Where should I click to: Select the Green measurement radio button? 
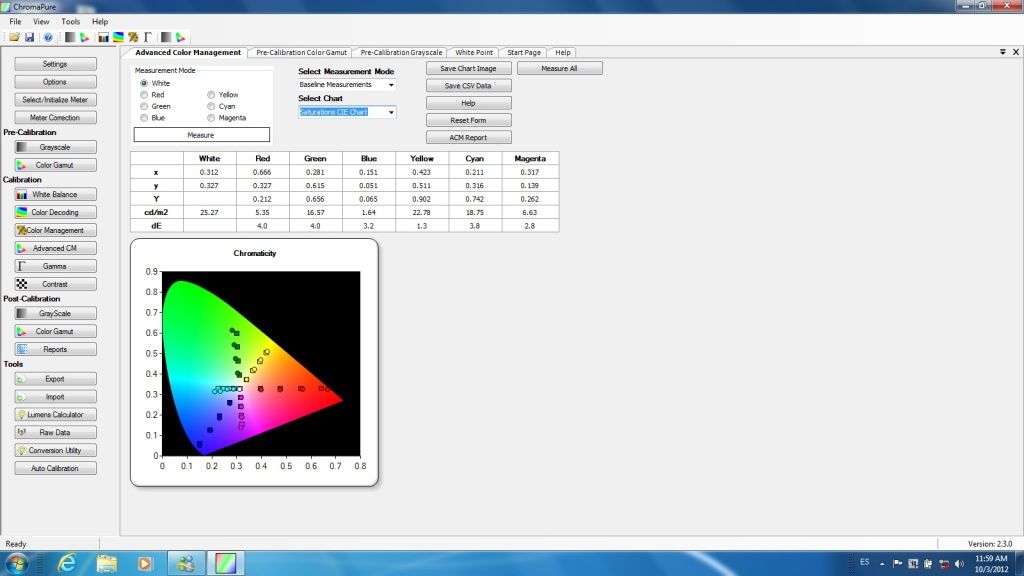144,106
